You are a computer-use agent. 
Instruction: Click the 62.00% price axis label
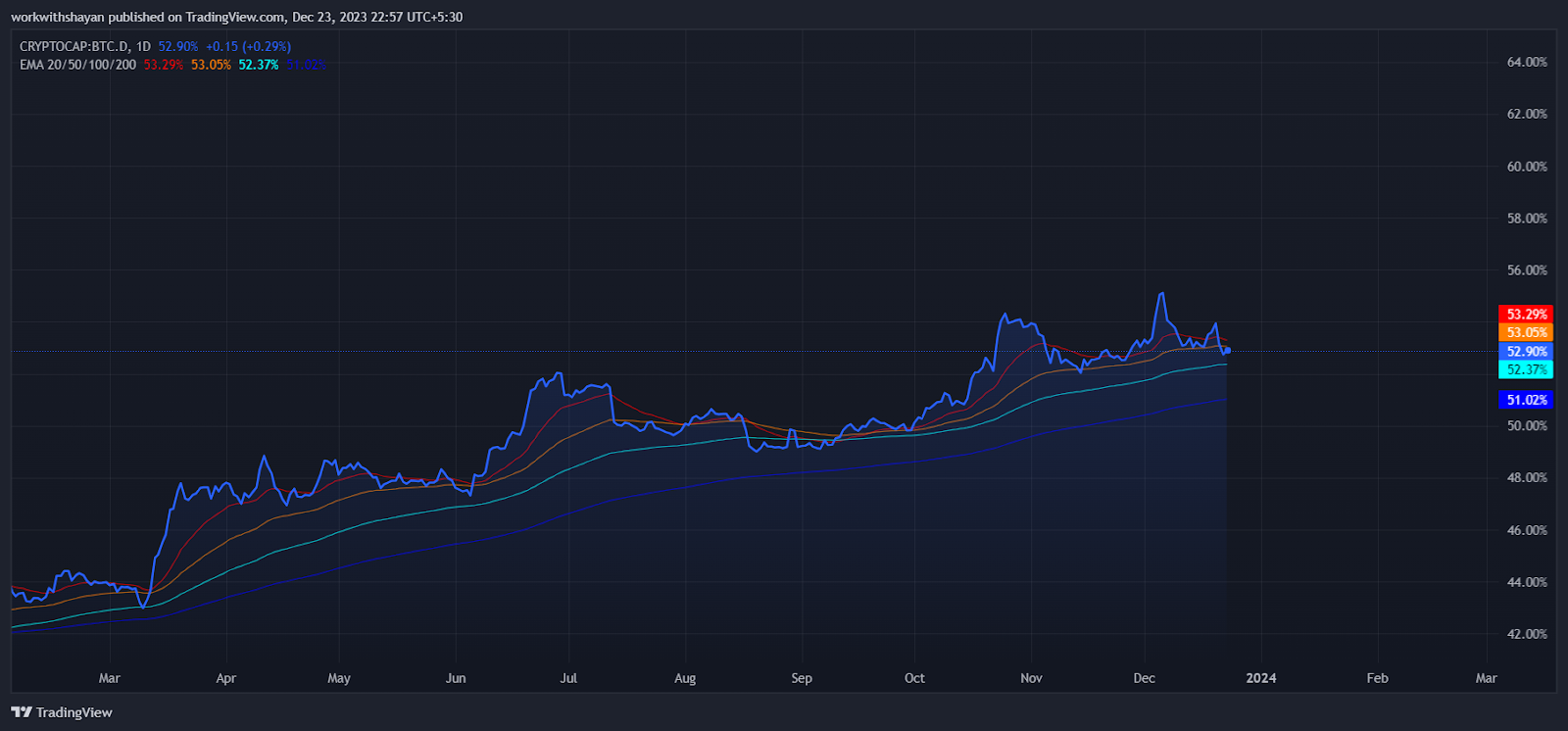click(1527, 114)
